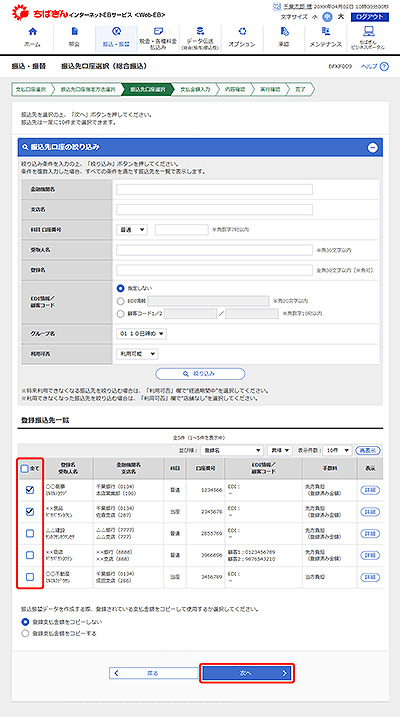Viewport: 400px width, 717px height.
Task: Open the 税金・各種料金払込み payment icon
Action: coord(158,31)
